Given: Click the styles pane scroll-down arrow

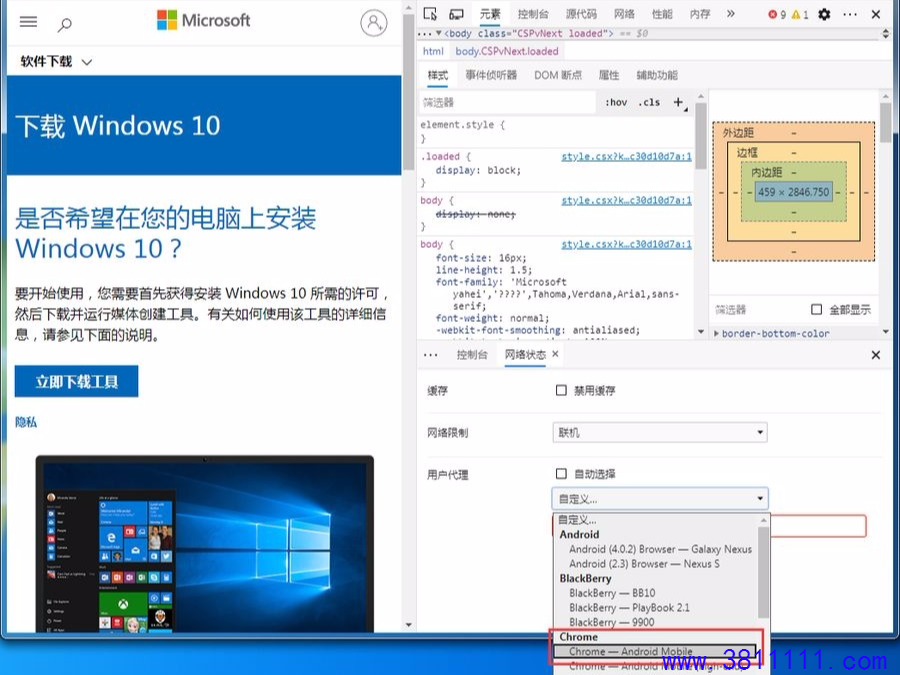Looking at the screenshot, I should pyautogui.click(x=701, y=332).
